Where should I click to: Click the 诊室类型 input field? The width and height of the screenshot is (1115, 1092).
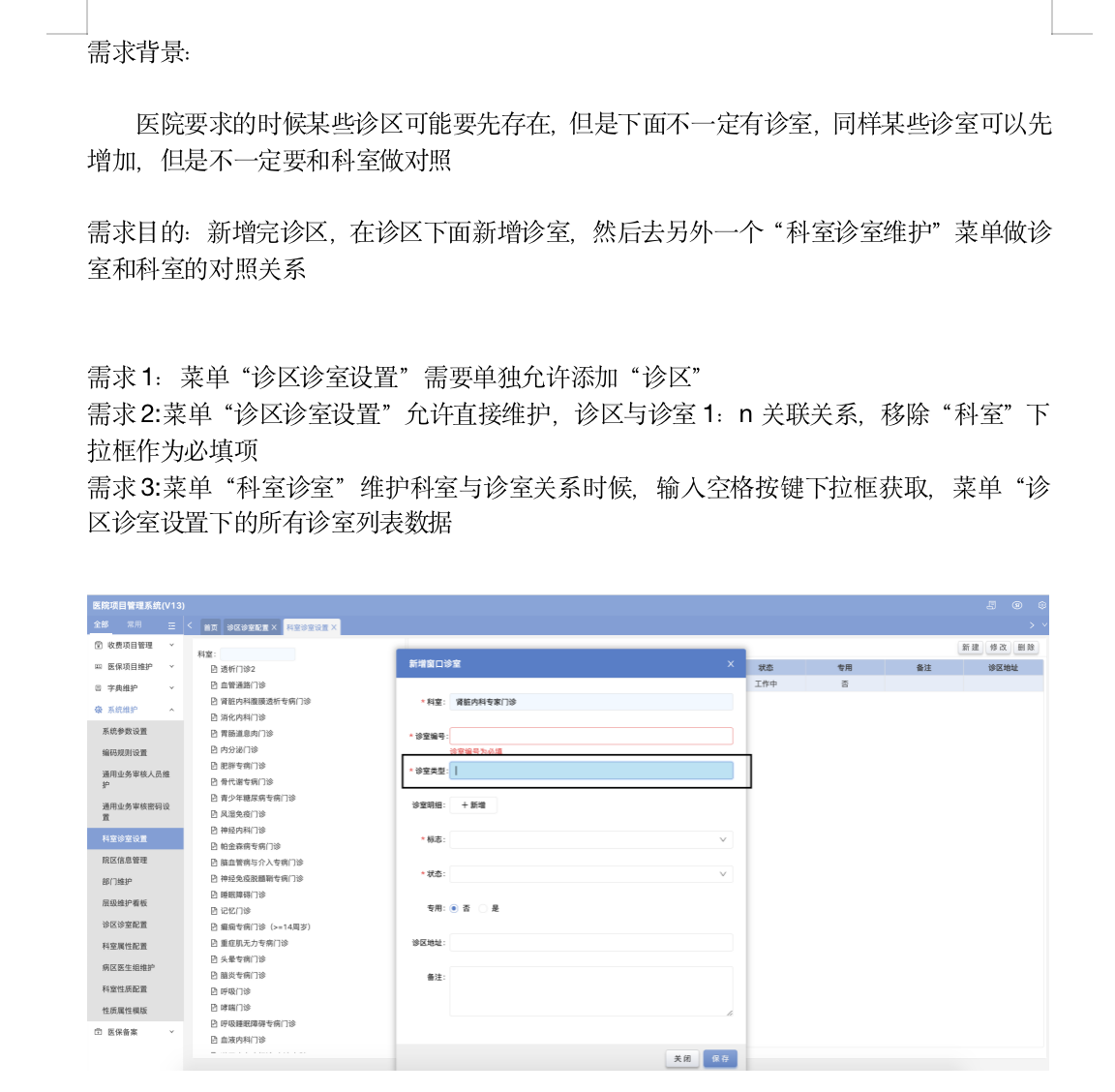click(591, 771)
